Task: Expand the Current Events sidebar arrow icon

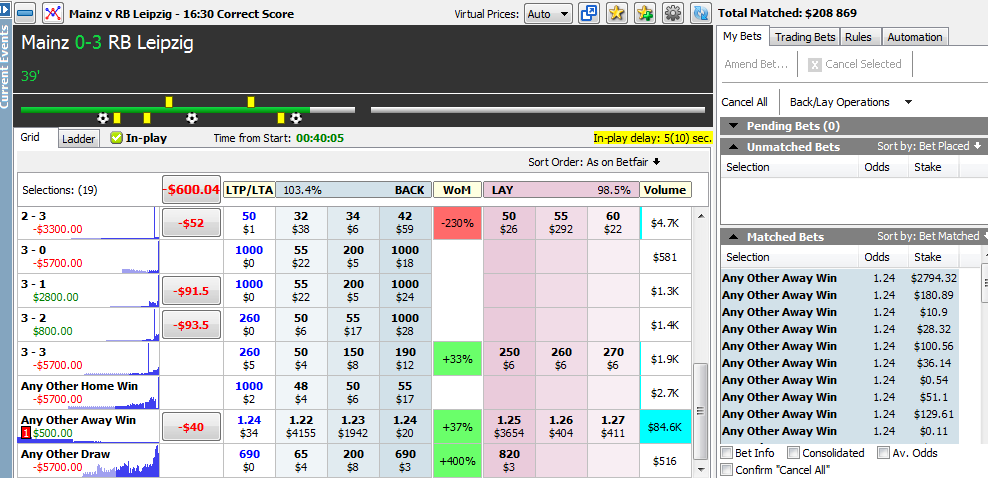Action: 4,11
